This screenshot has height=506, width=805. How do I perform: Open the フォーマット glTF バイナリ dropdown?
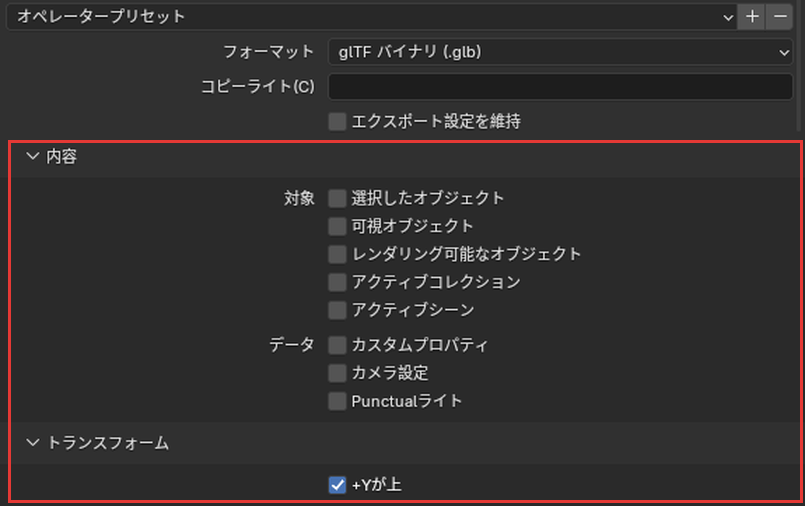[561, 52]
